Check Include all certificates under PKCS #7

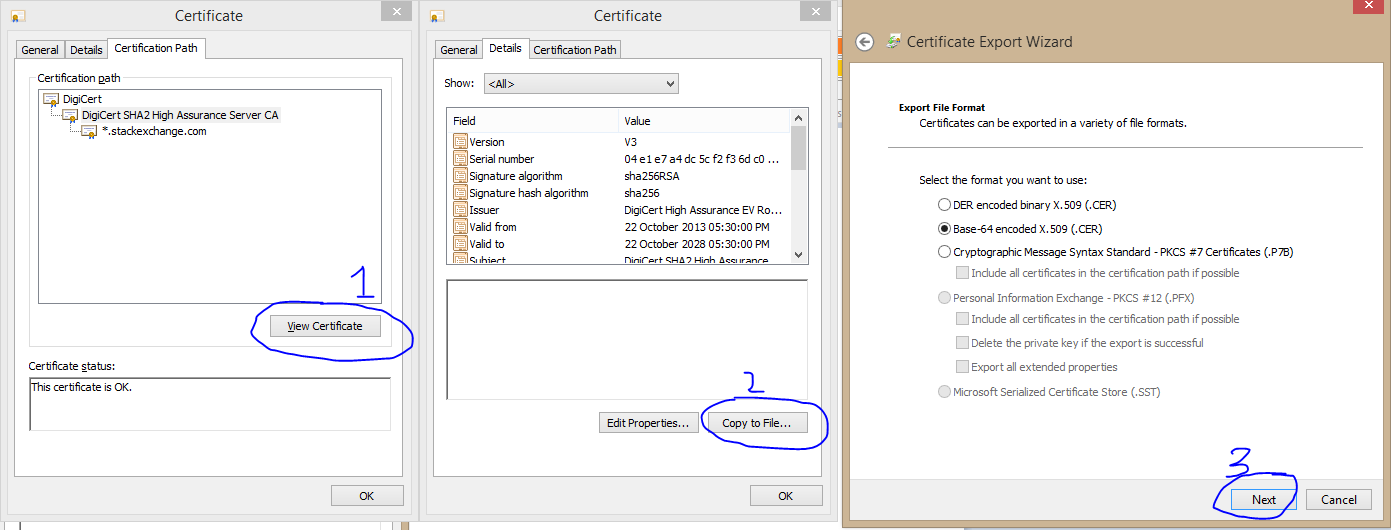(x=962, y=273)
